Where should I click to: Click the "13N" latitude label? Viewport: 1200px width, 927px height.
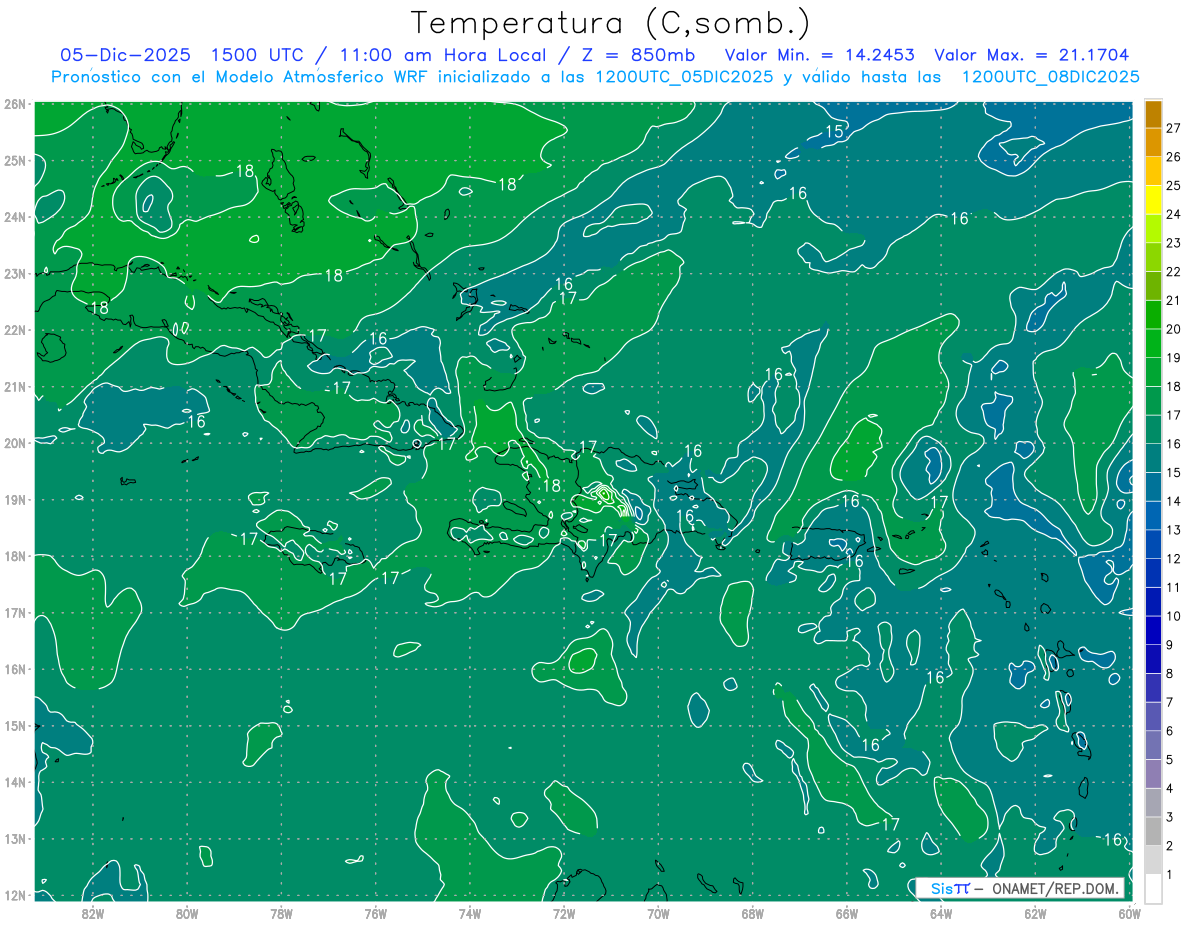point(15,839)
